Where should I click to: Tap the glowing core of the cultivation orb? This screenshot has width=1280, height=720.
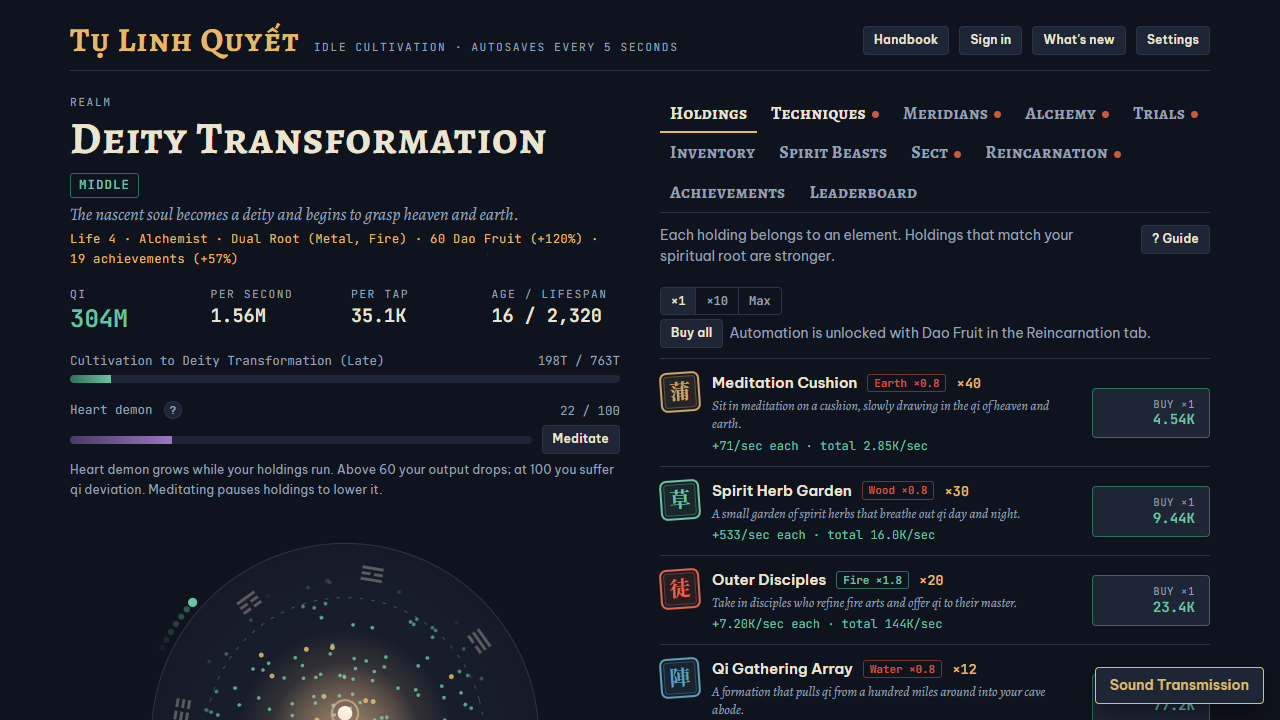point(345,712)
